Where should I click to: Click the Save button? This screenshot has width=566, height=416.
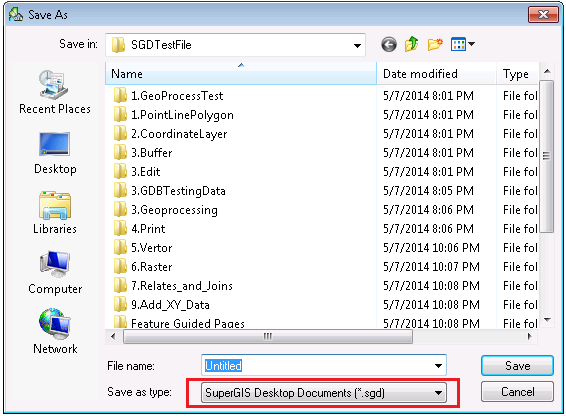[x=517, y=366]
